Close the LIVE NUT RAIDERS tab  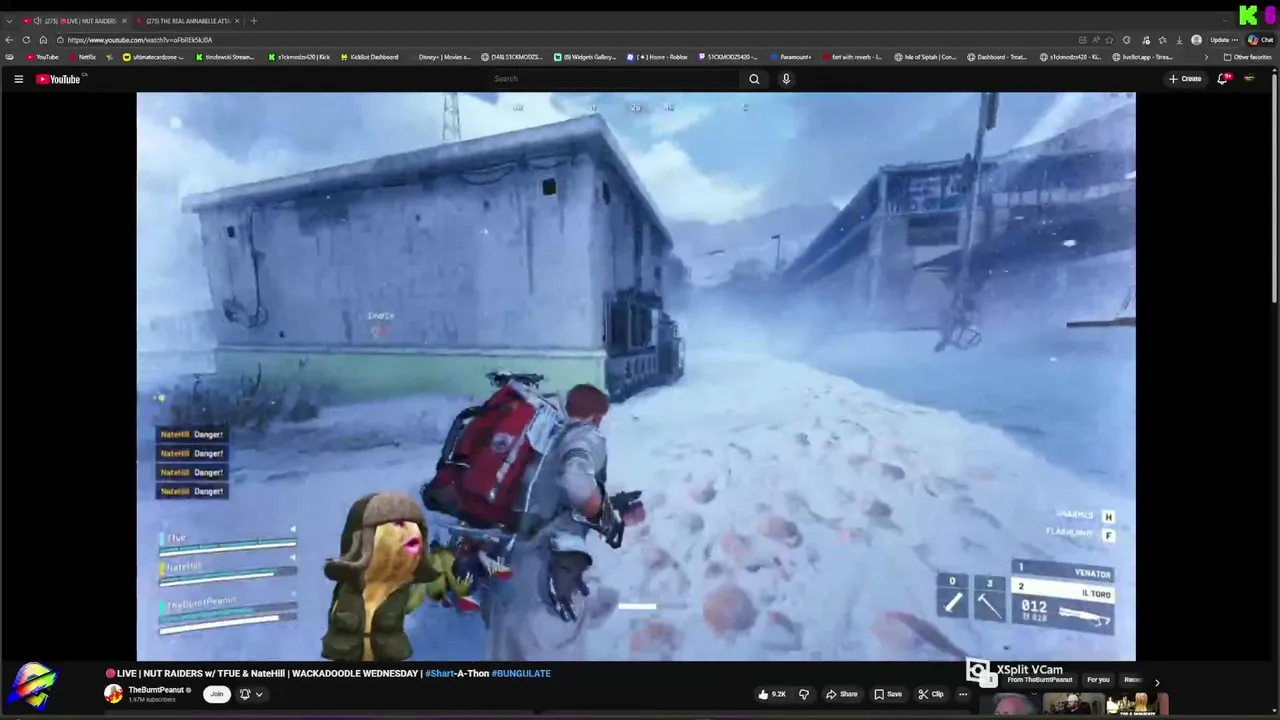[124, 21]
